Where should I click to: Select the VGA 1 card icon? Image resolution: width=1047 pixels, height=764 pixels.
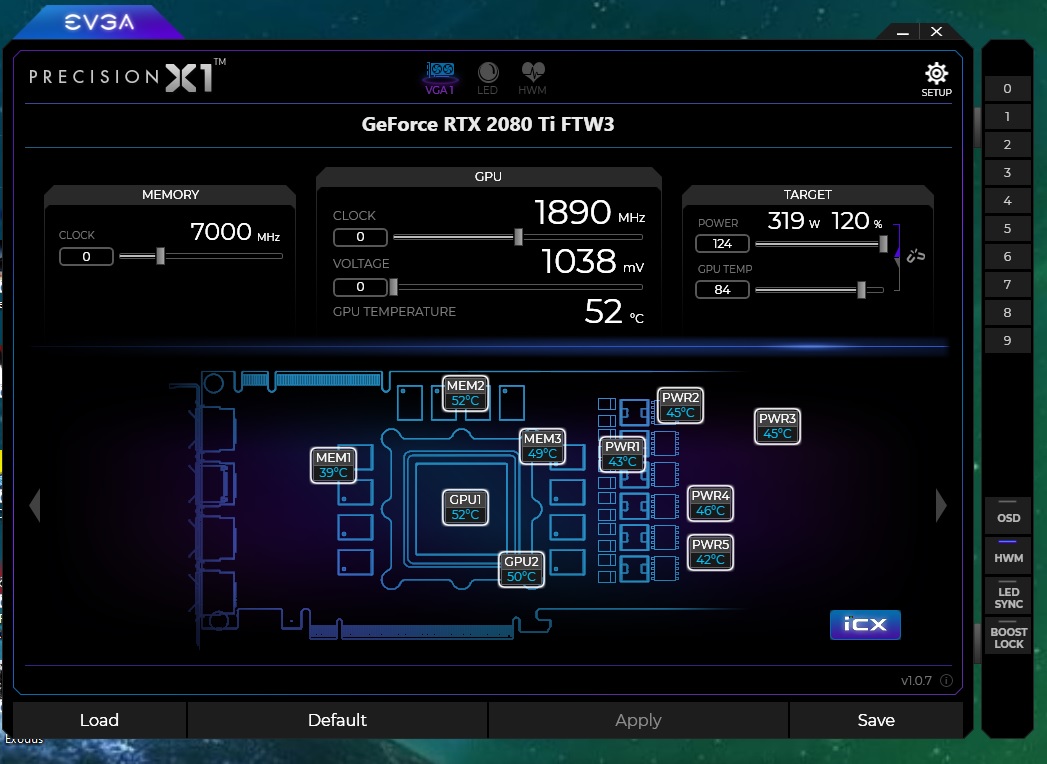tap(439, 78)
